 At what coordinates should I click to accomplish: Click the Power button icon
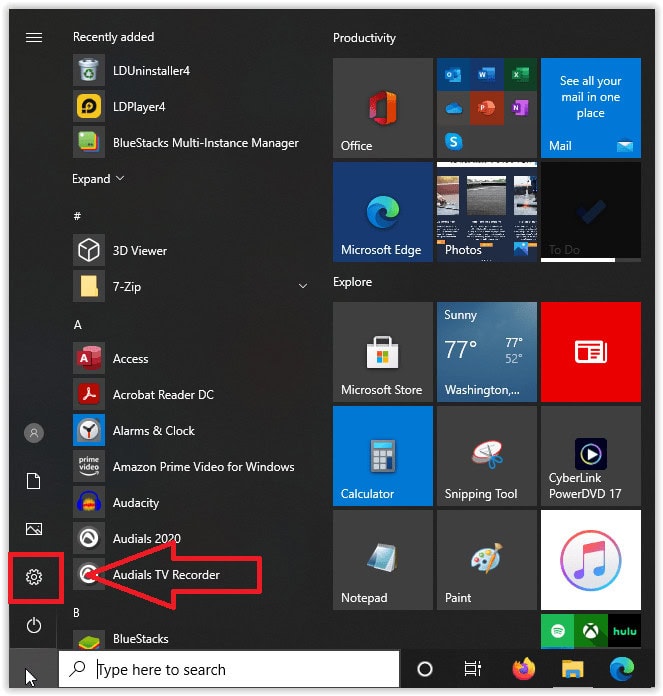click(x=34, y=625)
